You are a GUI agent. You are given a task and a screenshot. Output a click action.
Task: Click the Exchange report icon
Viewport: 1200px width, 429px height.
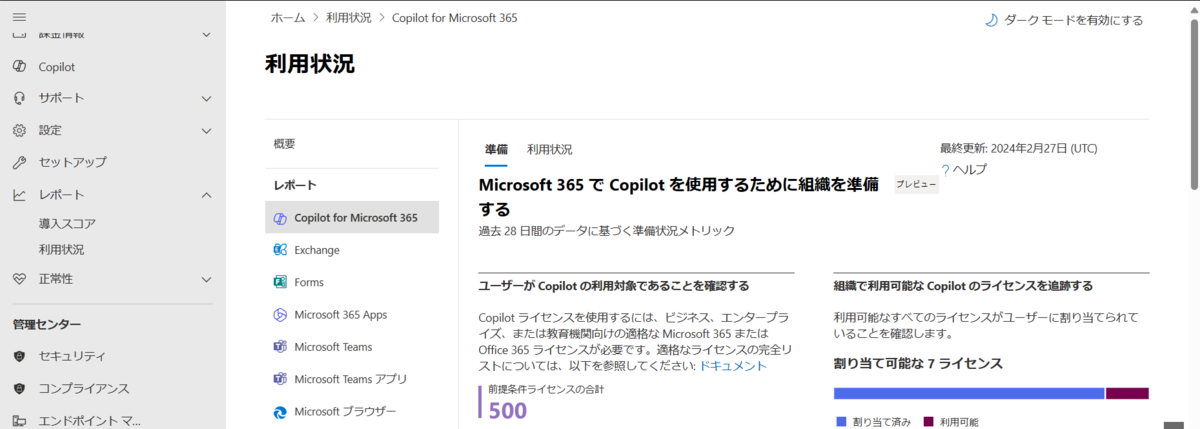click(x=280, y=250)
